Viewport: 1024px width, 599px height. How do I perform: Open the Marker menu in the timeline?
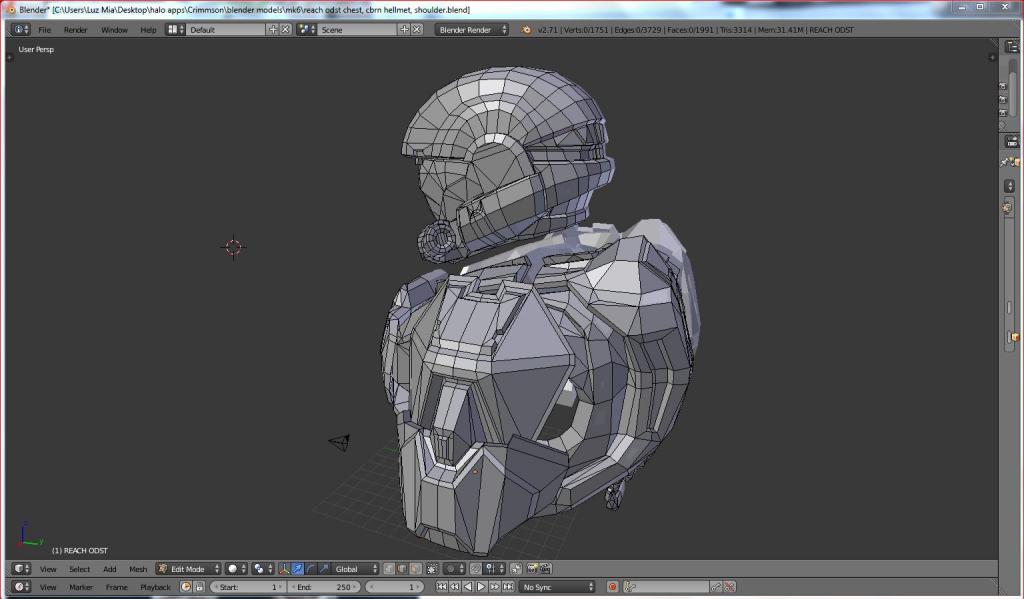click(x=81, y=587)
